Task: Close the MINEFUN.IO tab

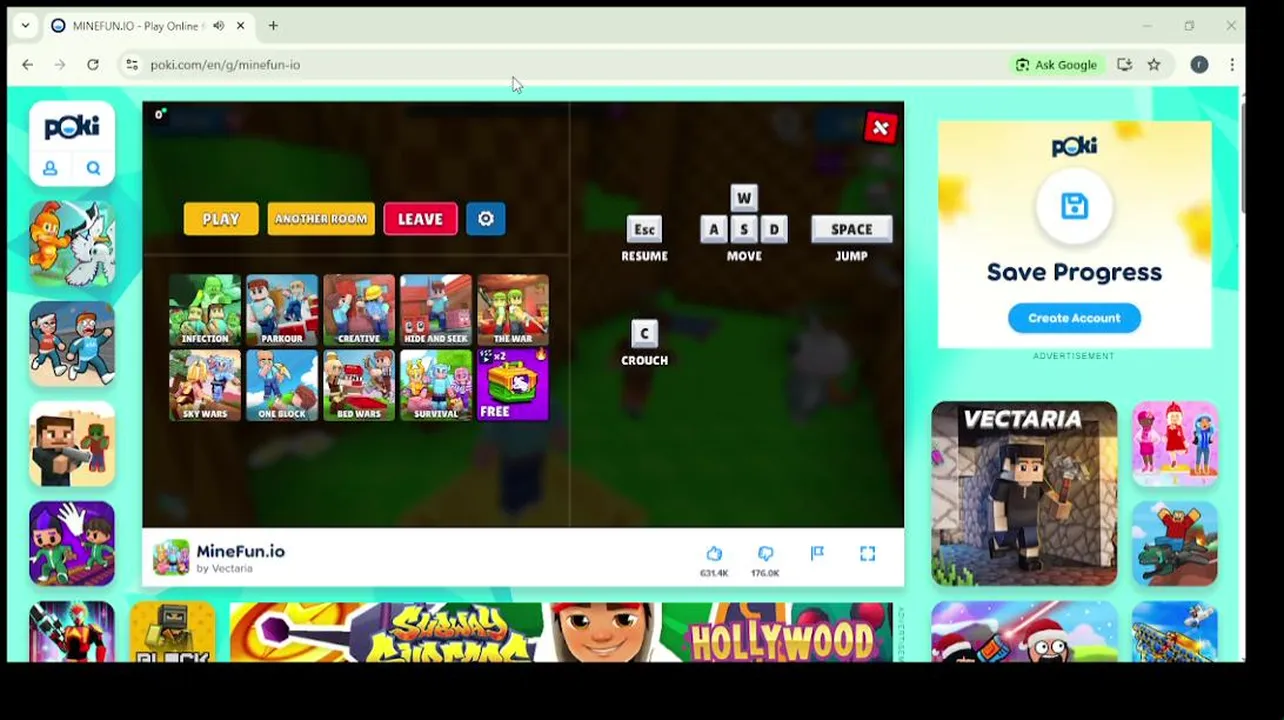Action: [240, 26]
